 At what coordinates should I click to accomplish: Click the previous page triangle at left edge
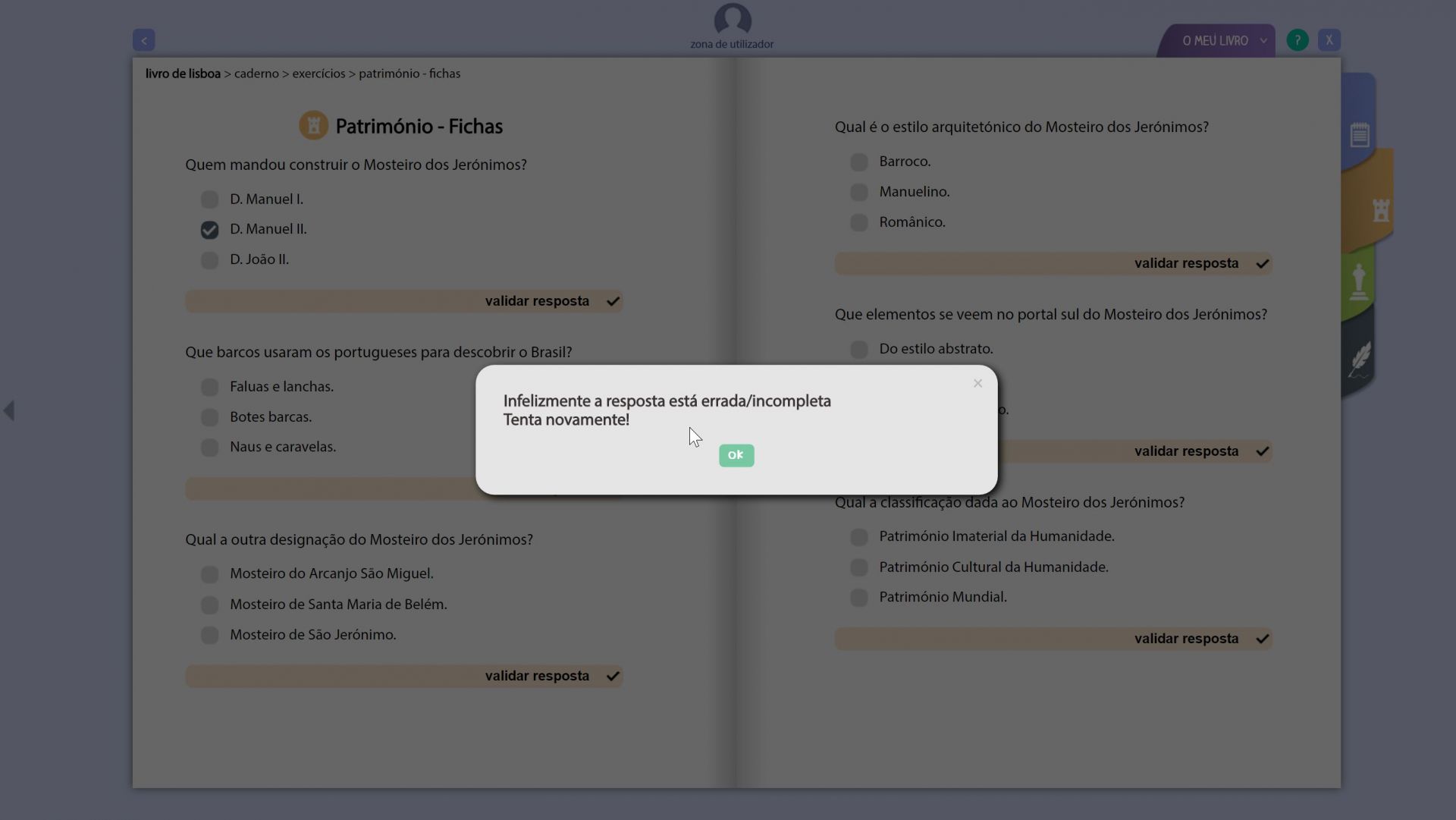coord(9,411)
